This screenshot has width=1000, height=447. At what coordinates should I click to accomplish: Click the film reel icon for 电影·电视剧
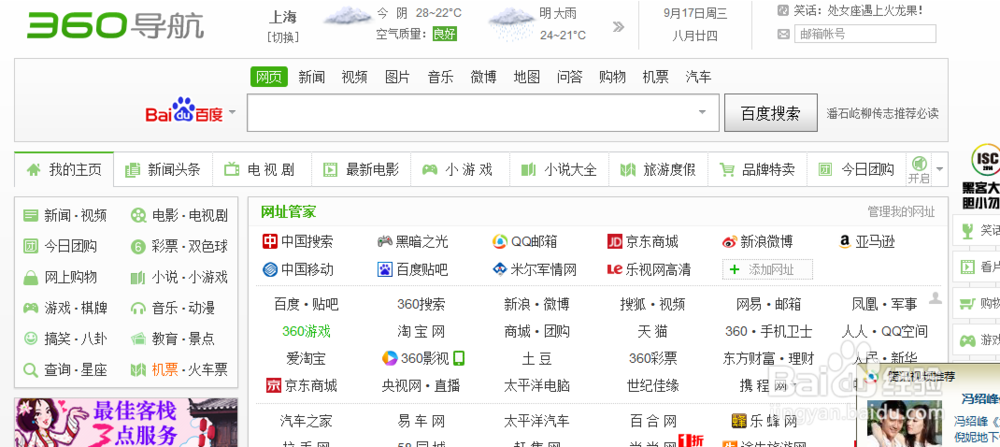point(138,216)
